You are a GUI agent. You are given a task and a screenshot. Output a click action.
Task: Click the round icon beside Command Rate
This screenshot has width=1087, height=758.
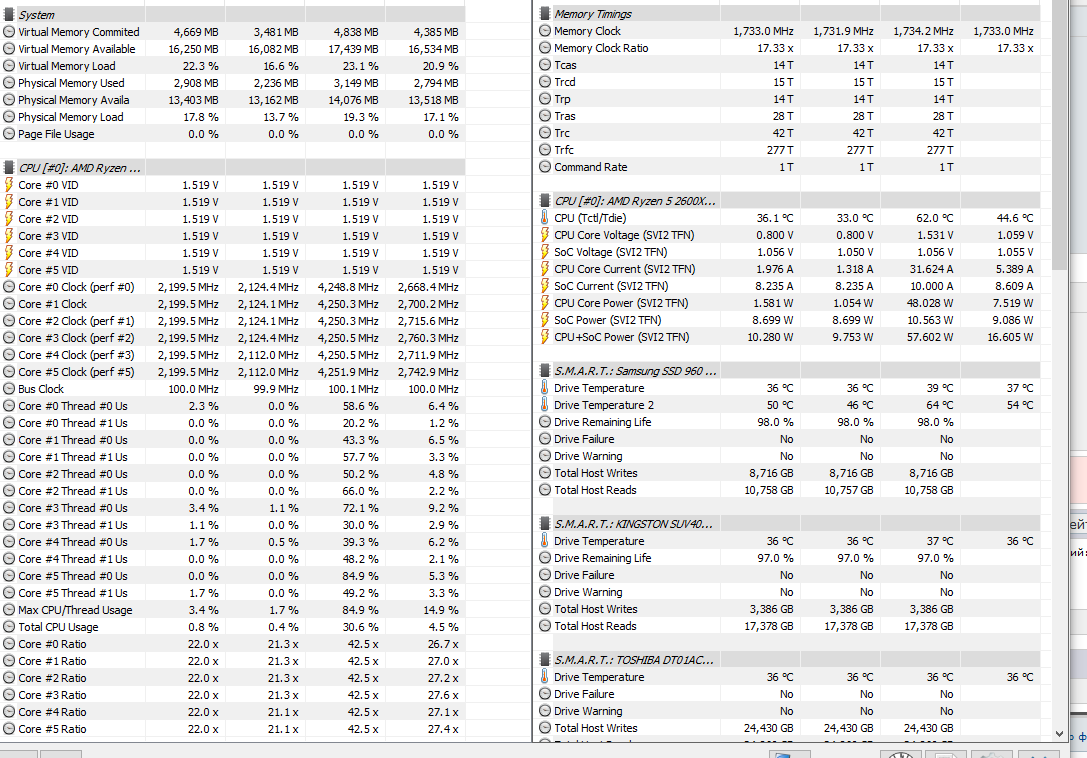(545, 167)
